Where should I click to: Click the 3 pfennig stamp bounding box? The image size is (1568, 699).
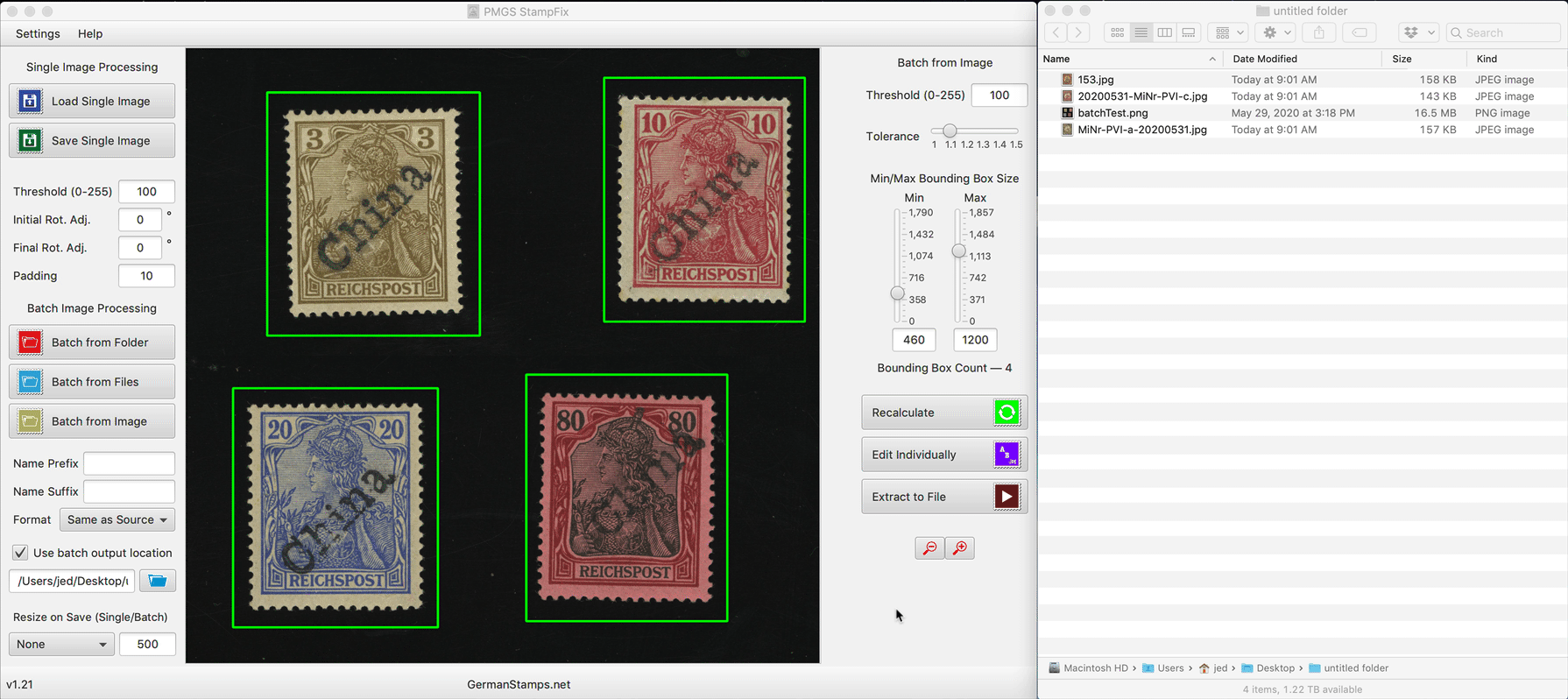pyautogui.click(x=373, y=214)
